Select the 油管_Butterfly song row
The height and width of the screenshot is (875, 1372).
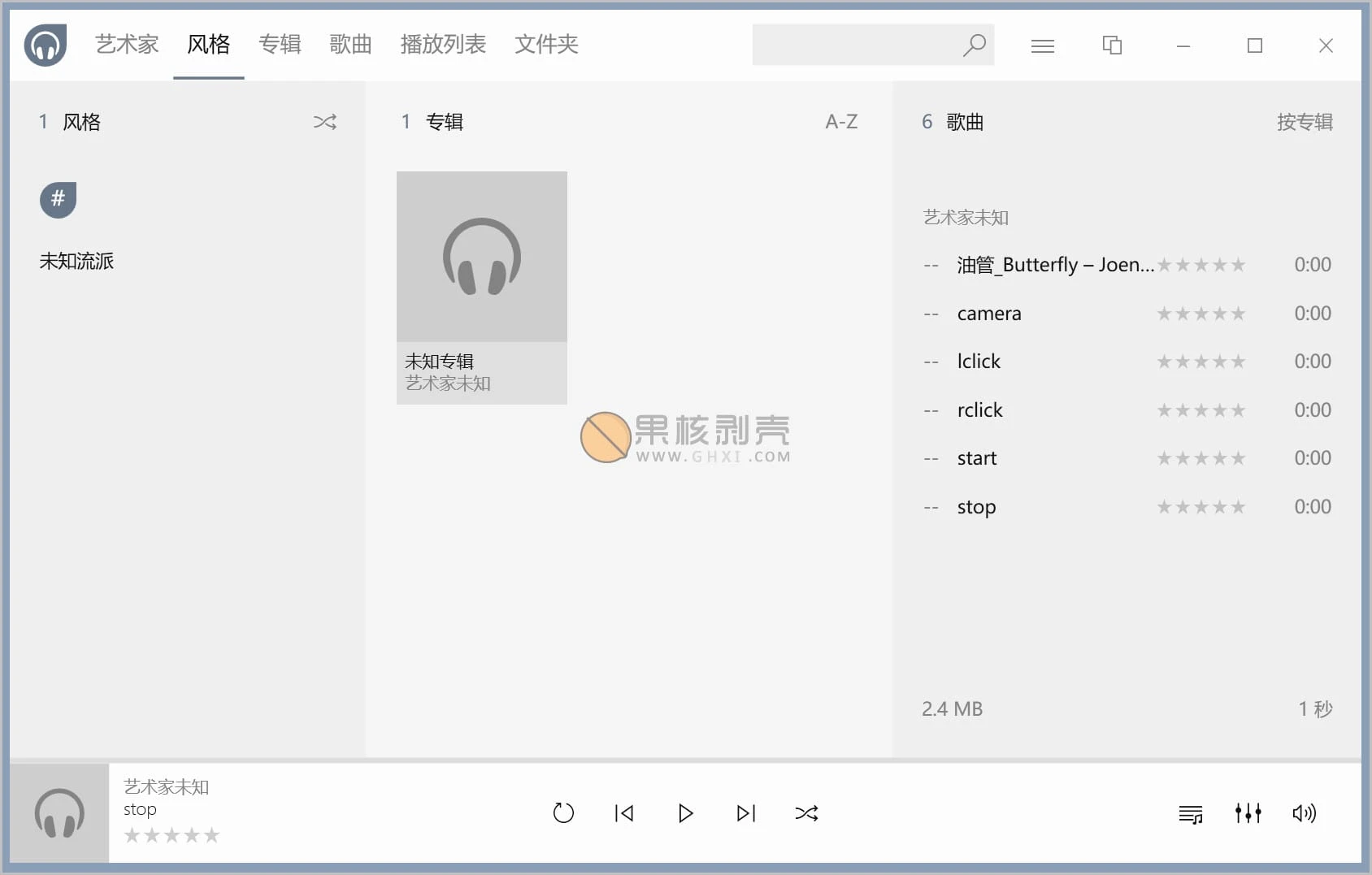1127,265
